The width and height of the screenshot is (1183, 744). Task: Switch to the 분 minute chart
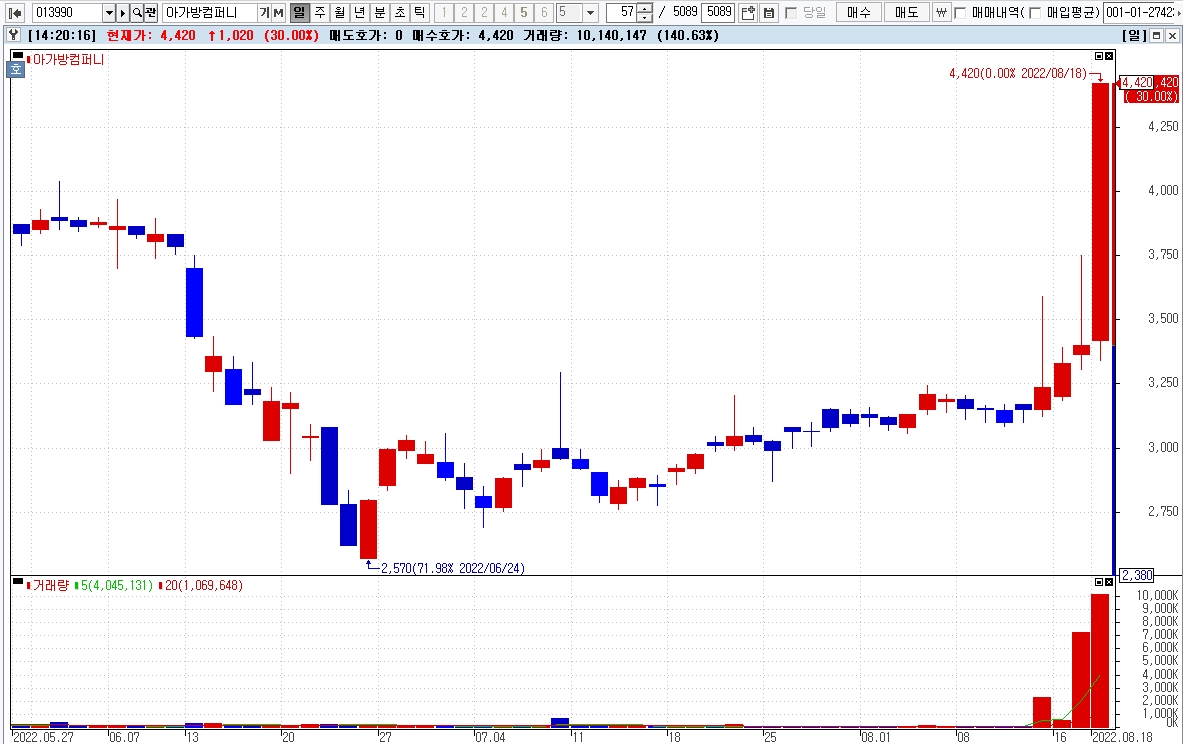(379, 12)
